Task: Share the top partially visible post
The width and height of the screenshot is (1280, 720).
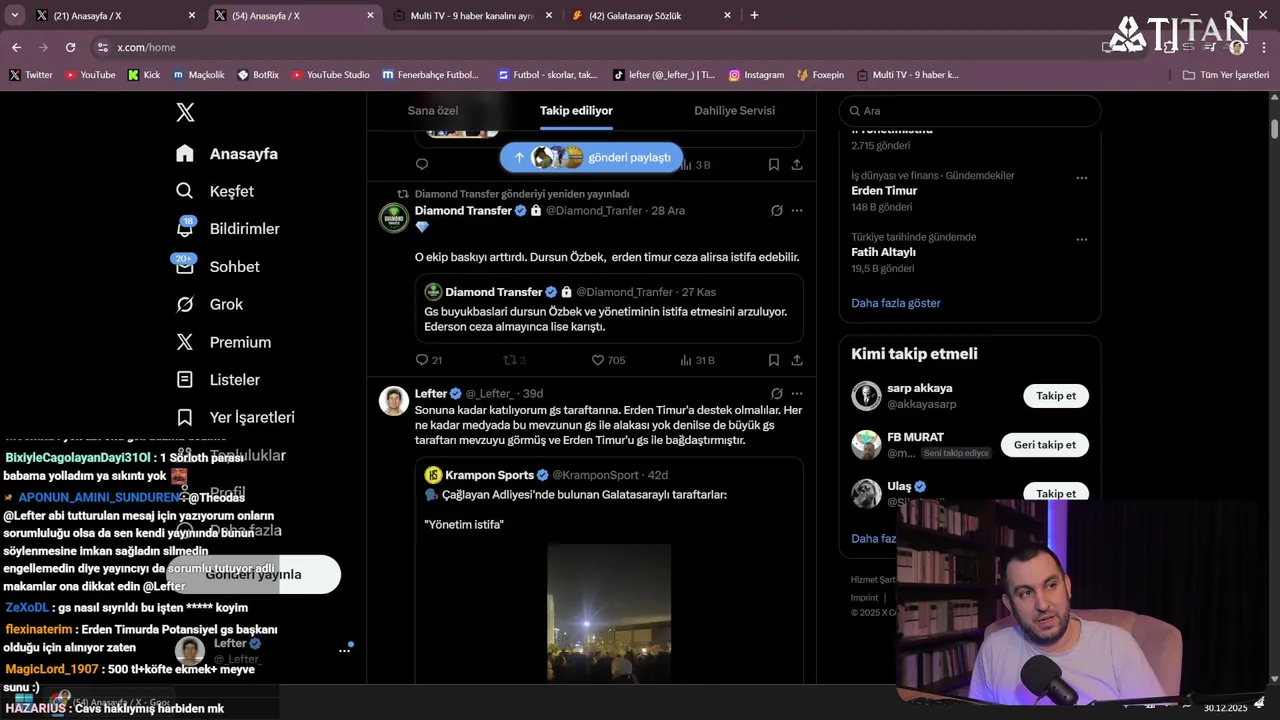Action: pos(797,165)
